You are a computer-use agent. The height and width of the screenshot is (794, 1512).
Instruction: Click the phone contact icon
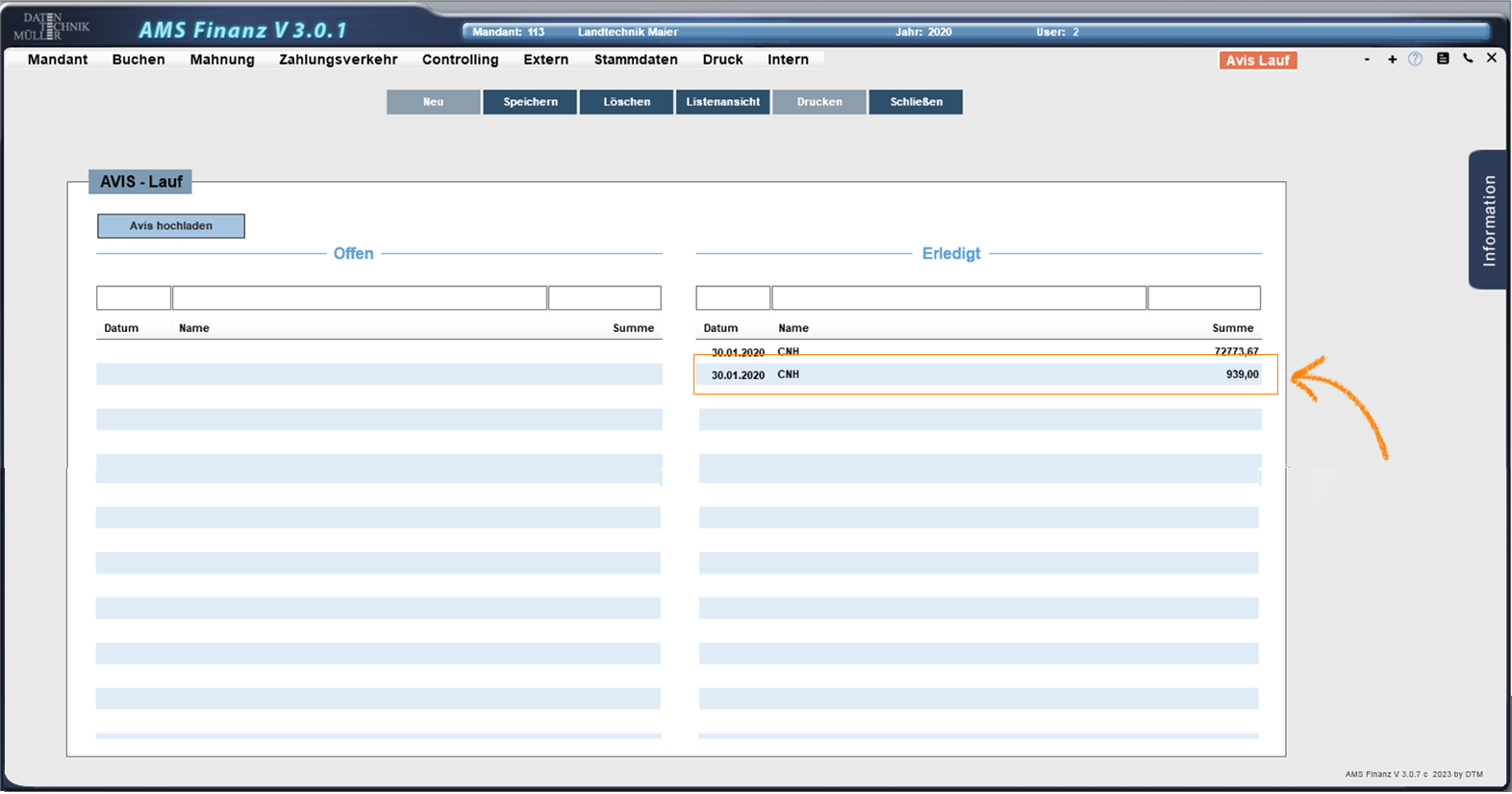pos(1468,59)
